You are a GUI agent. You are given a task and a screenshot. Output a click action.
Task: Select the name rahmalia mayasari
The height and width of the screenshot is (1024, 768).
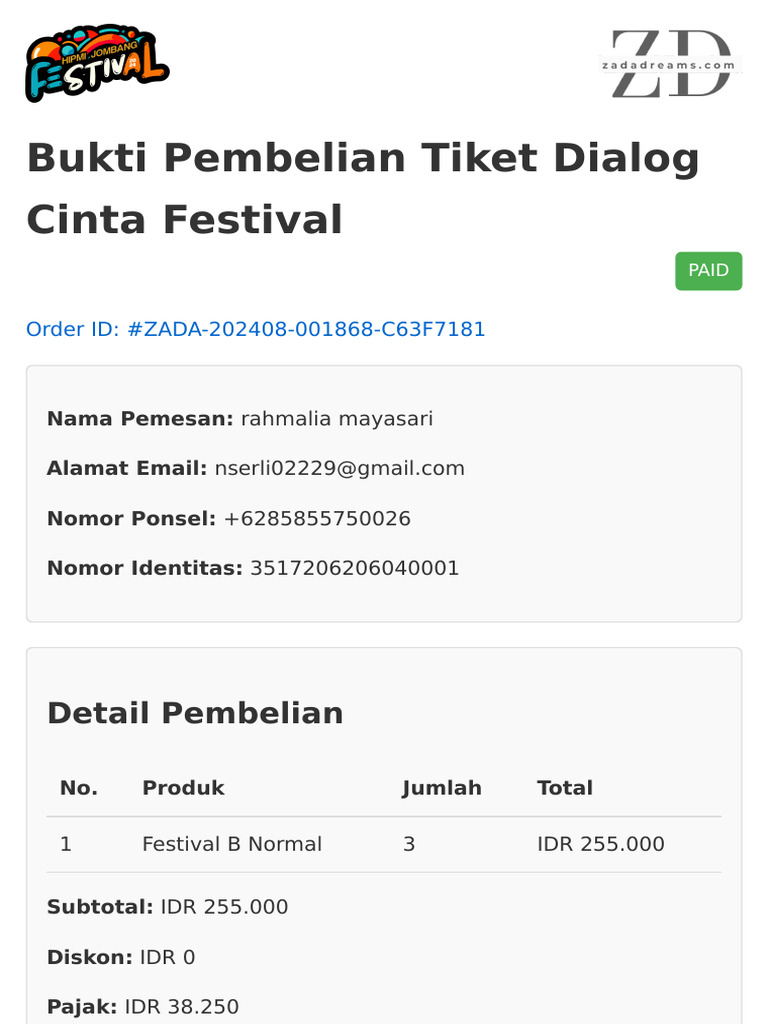(337, 418)
